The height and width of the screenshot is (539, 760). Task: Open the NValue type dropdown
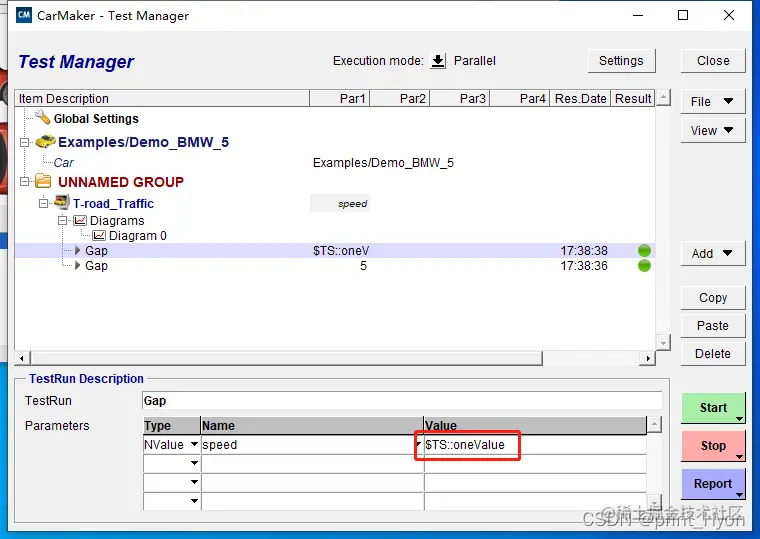pos(194,444)
